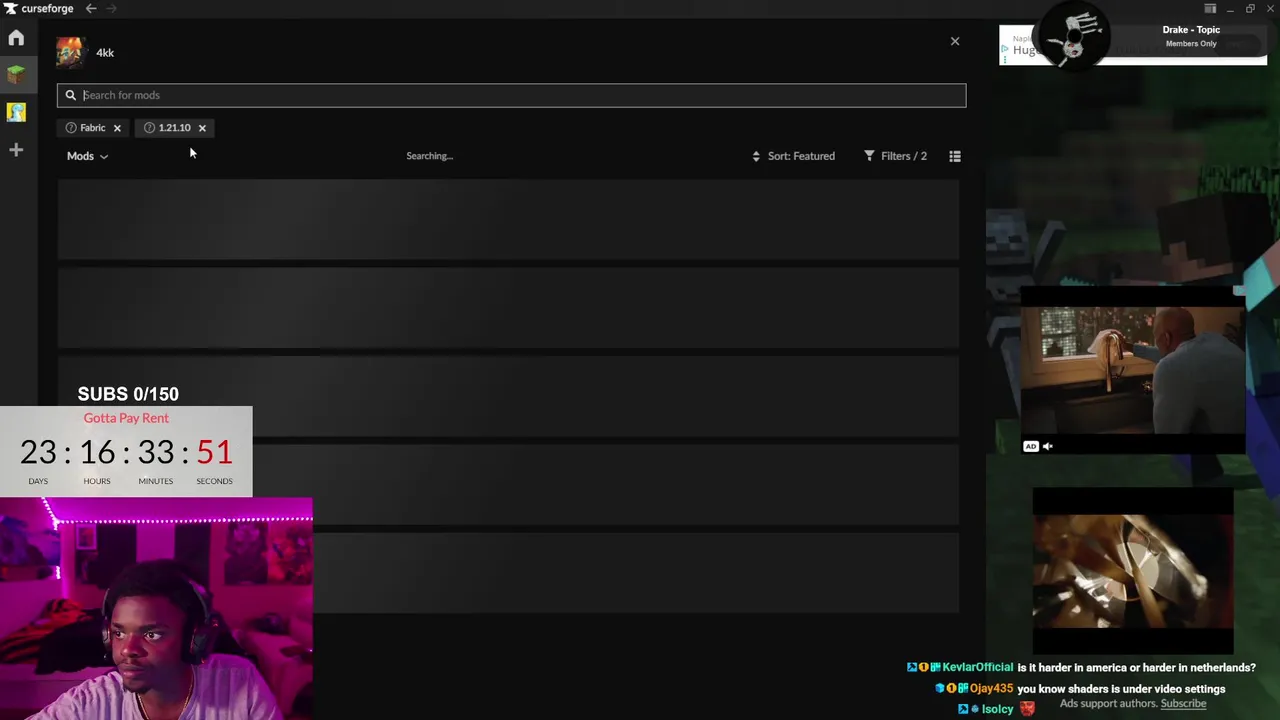The image size is (1280, 720).
Task: Click the AD badge on video
Action: (x=1031, y=446)
